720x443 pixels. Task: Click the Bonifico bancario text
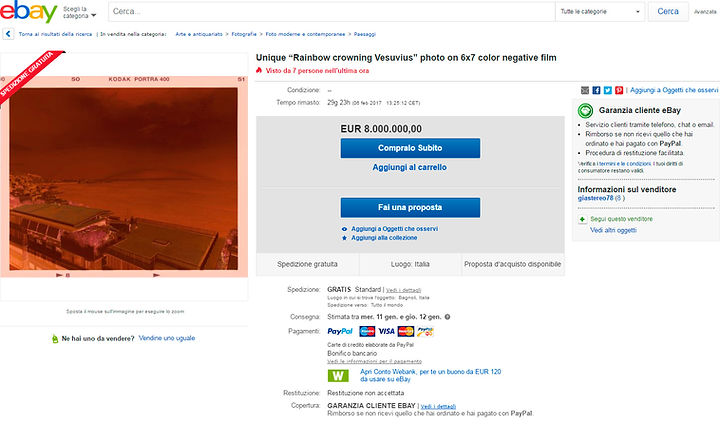tap(352, 353)
